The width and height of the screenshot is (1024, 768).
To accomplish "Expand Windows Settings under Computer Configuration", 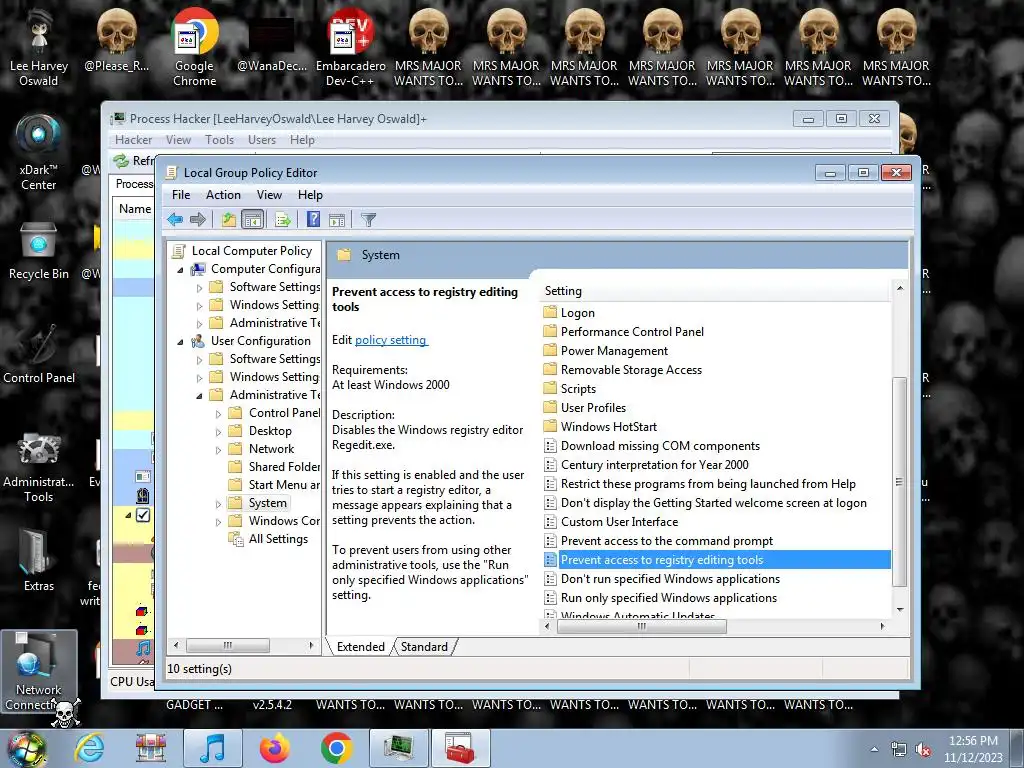I will 199,306.
